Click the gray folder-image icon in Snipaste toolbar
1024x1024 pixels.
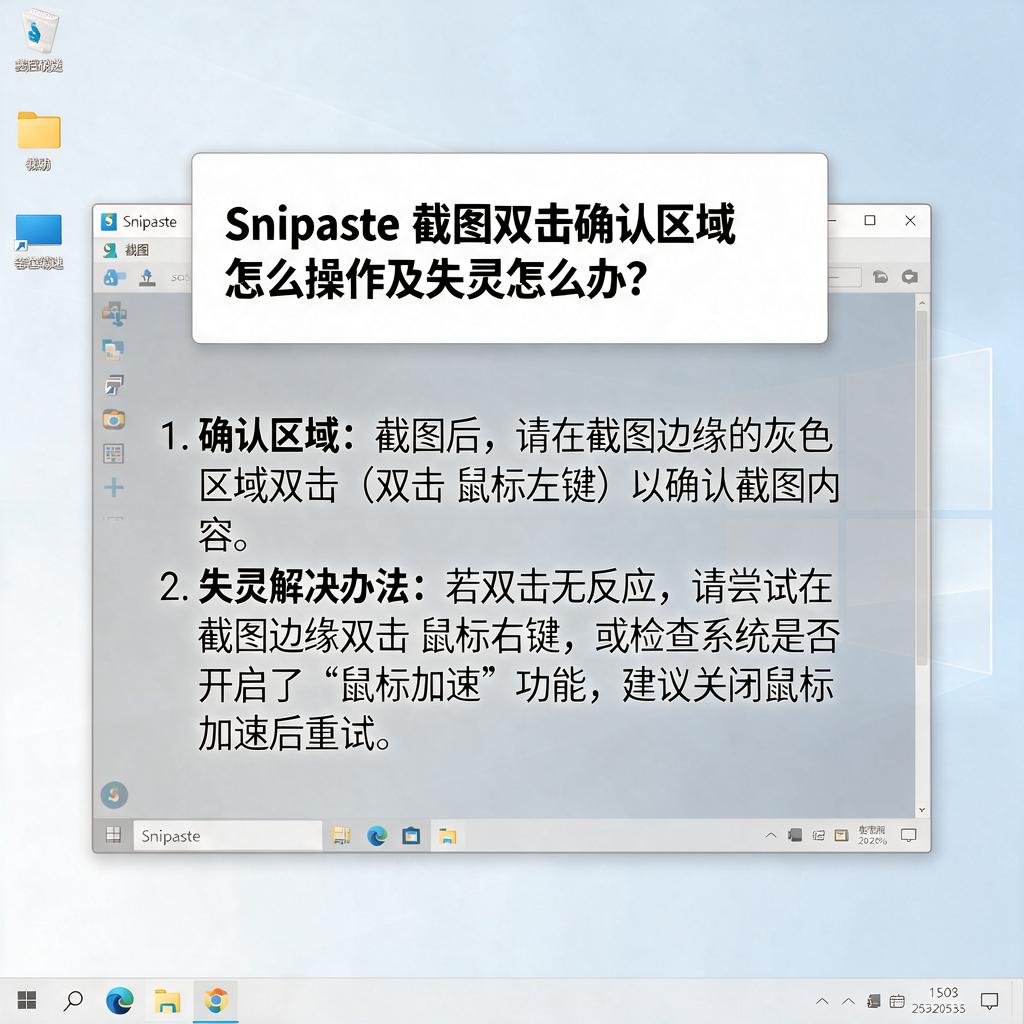pyautogui.click(x=880, y=277)
